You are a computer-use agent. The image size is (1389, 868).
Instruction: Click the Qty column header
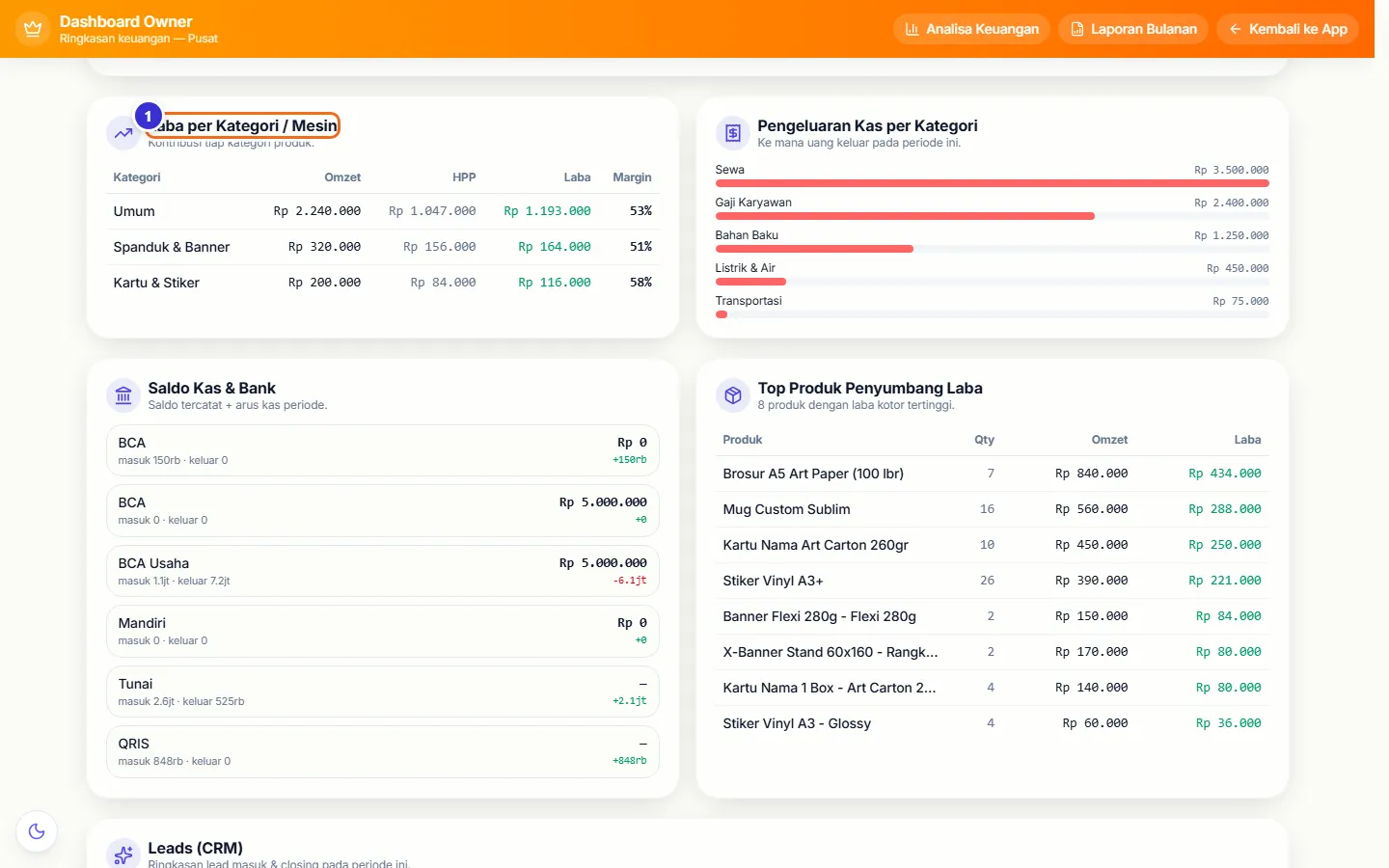click(x=984, y=440)
